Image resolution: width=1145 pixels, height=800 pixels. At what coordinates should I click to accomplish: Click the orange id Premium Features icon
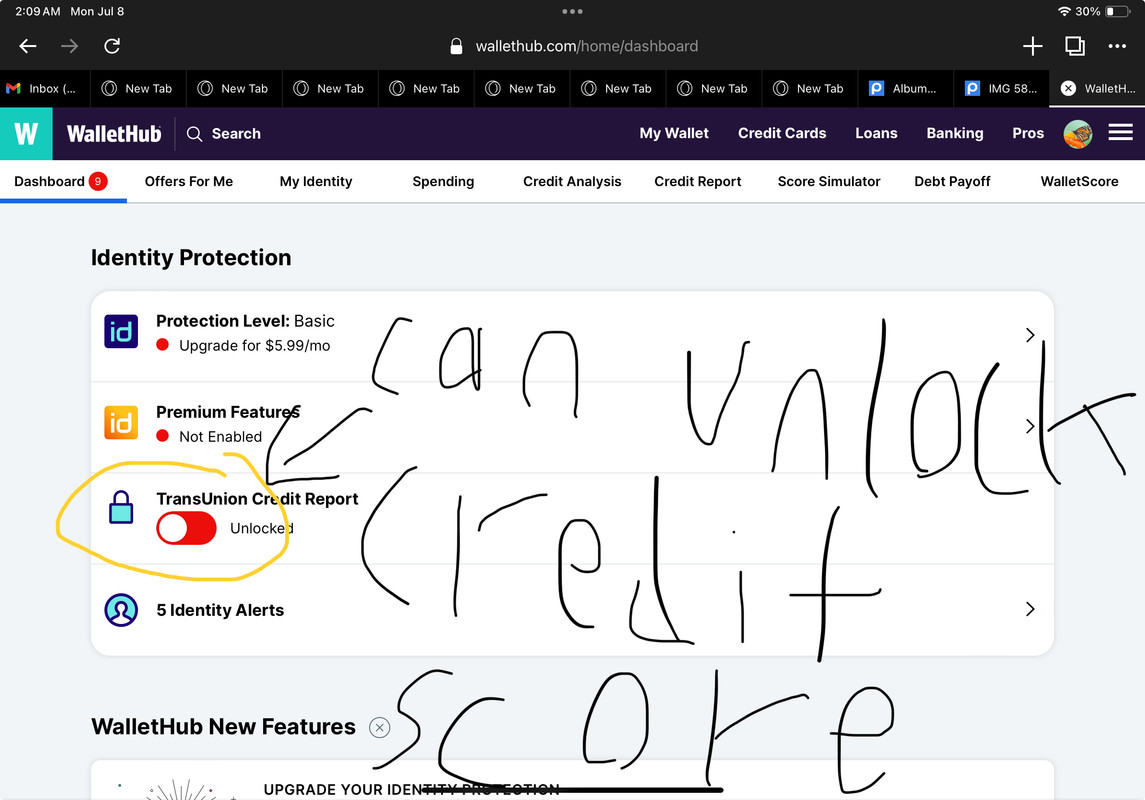[x=121, y=423]
